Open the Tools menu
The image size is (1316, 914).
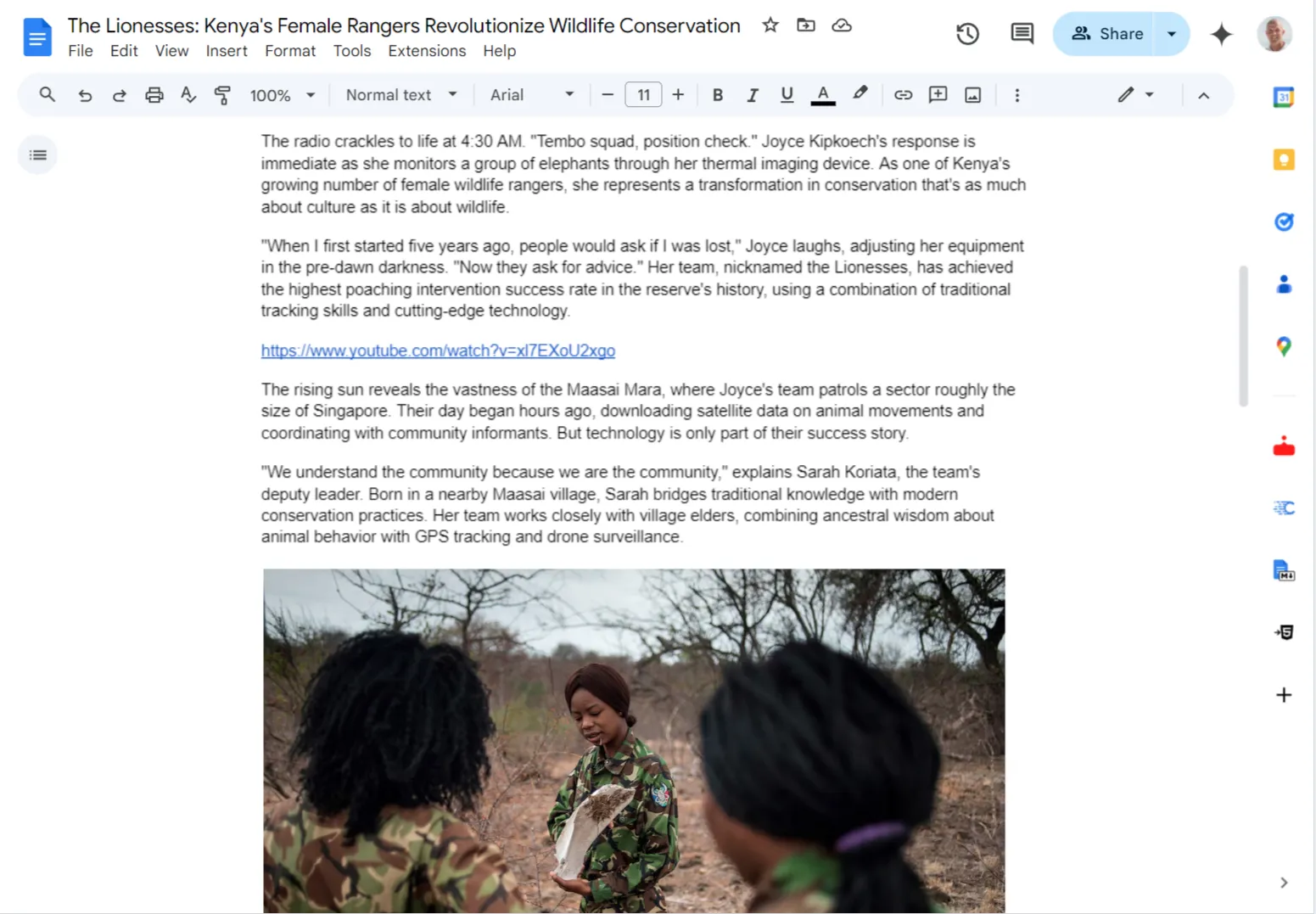click(352, 51)
